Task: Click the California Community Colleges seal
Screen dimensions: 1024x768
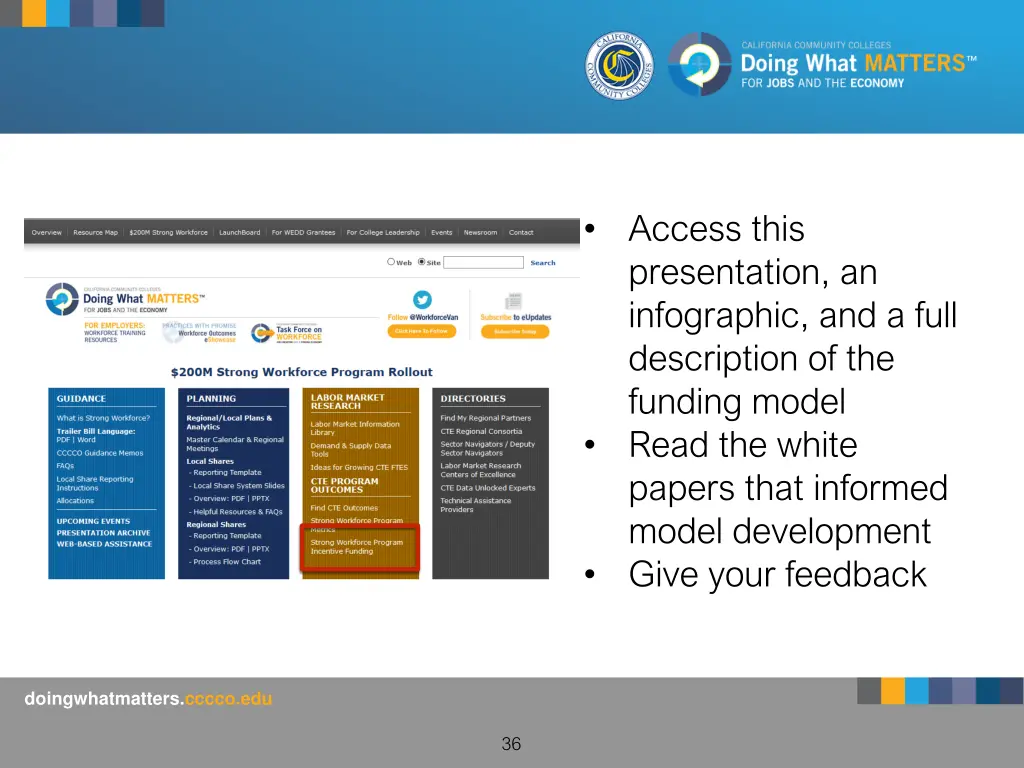Action: 619,65
